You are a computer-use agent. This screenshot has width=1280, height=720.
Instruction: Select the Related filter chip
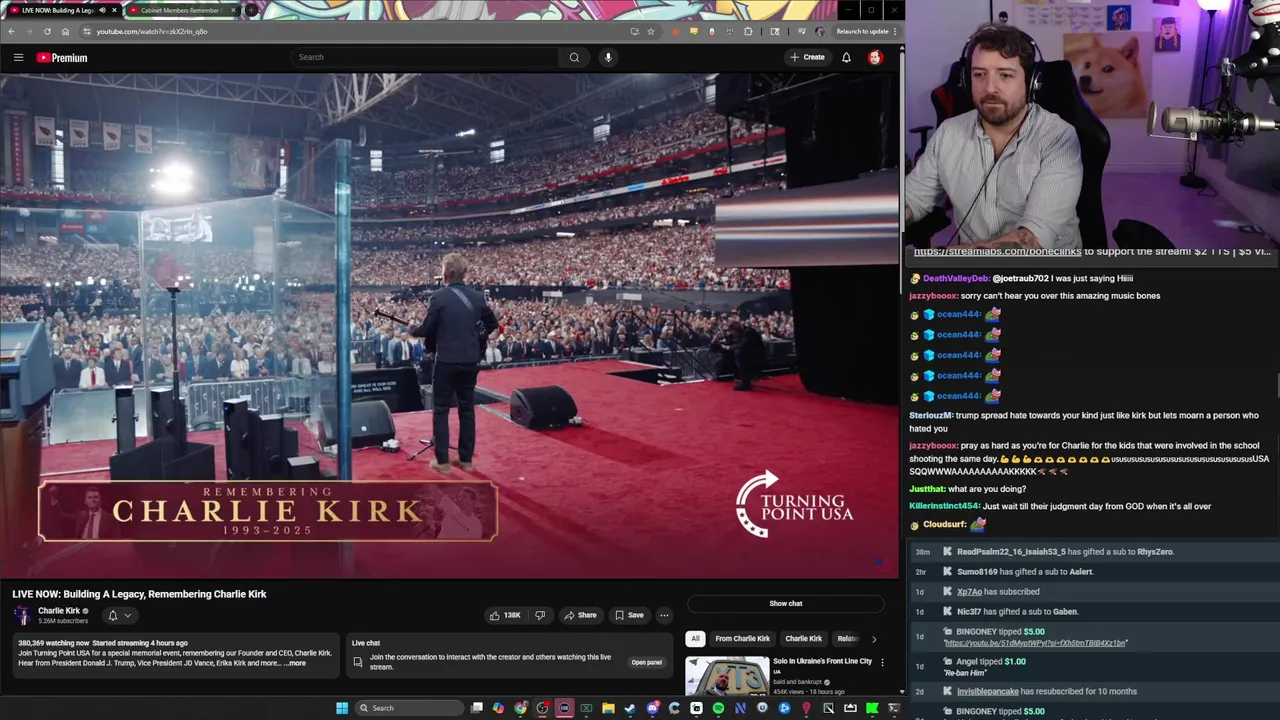(x=847, y=638)
